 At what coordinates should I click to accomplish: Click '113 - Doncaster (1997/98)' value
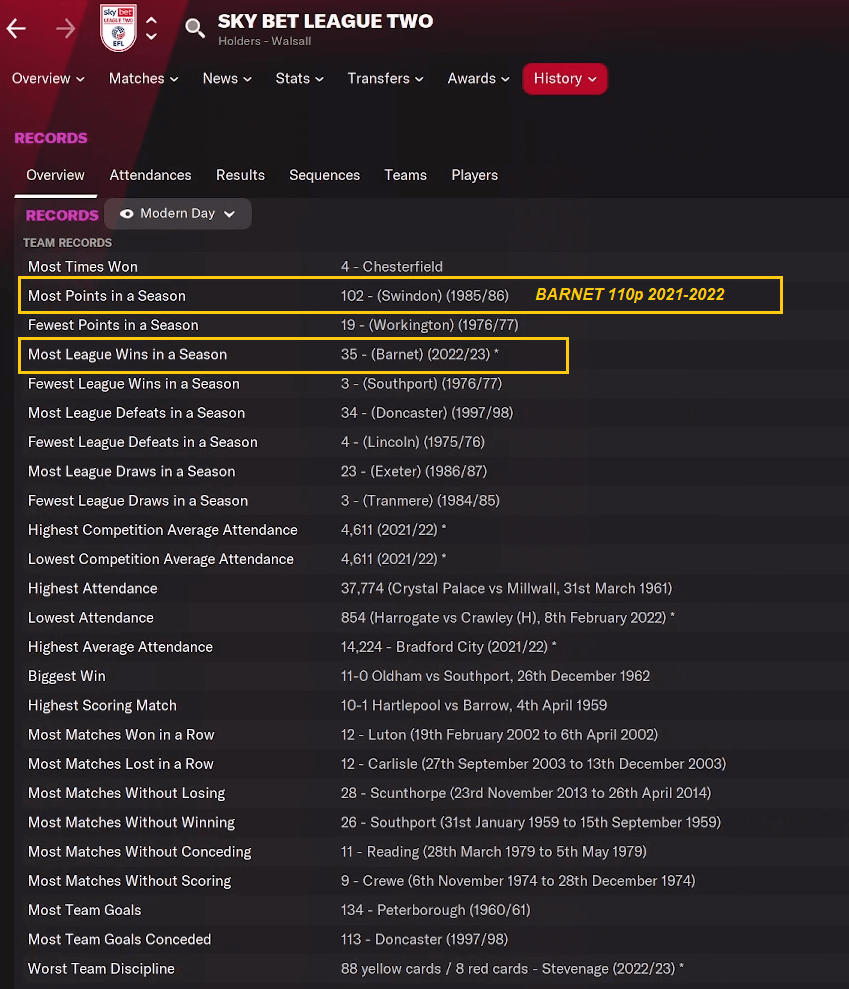[424, 940]
